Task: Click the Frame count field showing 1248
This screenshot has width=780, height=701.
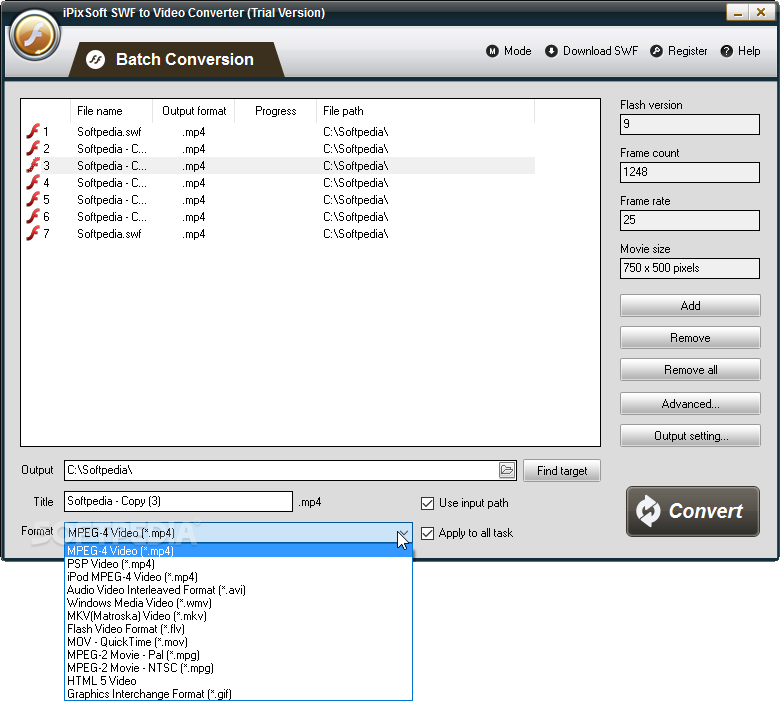Action: 689,172
